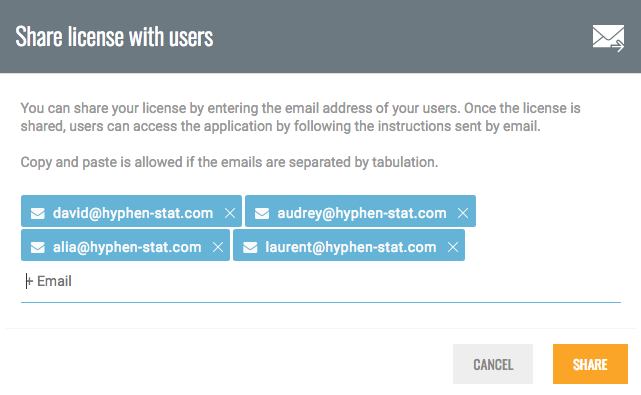Click envelope icon in david@hyphen-stat.com chip
641x395 pixels.
coord(38,213)
